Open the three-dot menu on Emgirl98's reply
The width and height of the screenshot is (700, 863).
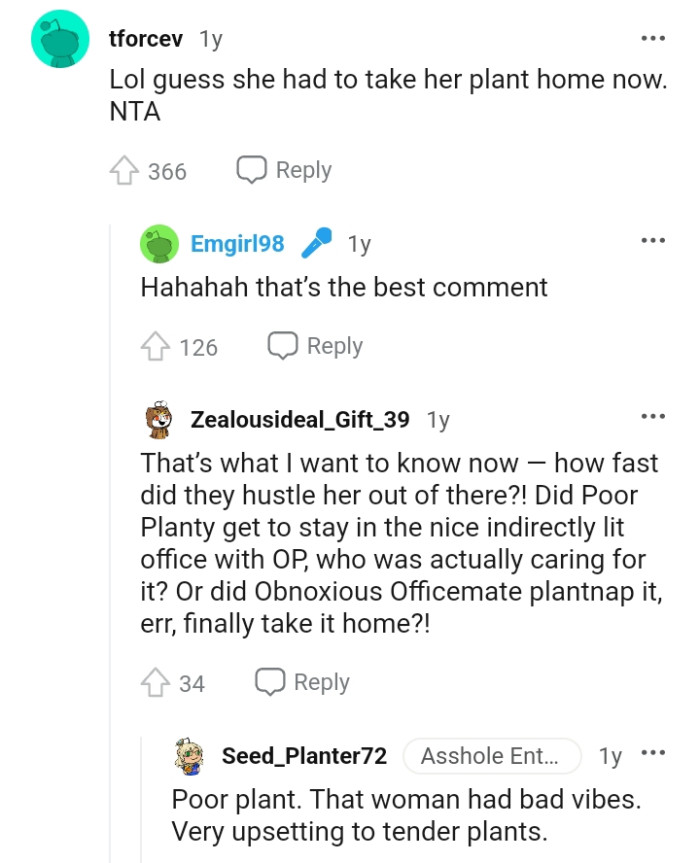pyautogui.click(x=652, y=240)
